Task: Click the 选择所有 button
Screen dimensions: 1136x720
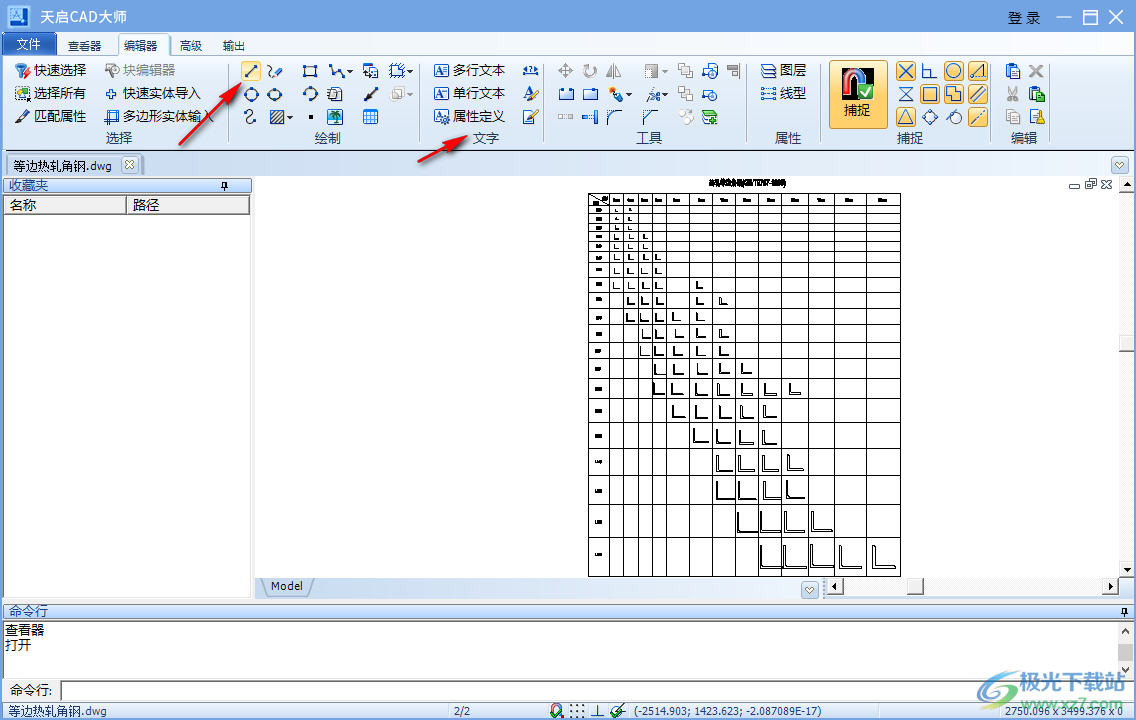Action: click(x=51, y=93)
